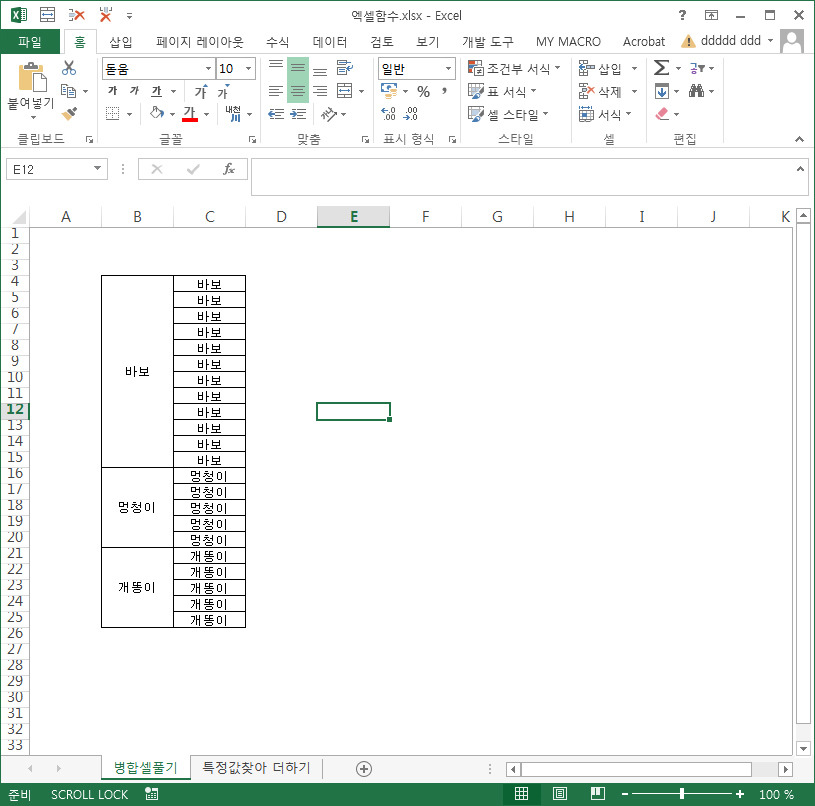Switch to 수식 tab
Viewport: 815px width, 806px height.
click(x=278, y=42)
